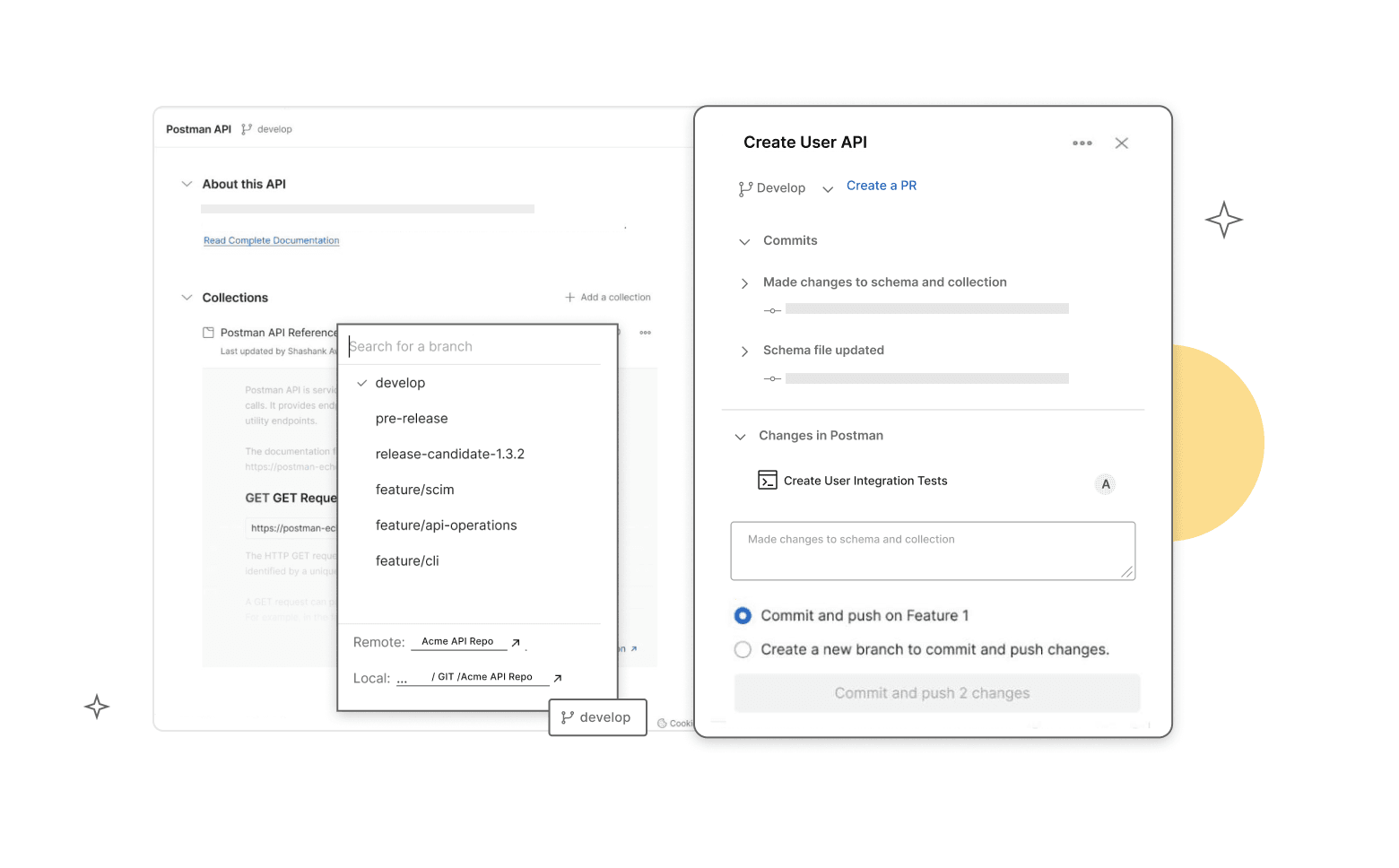Open the three-dot menu in Create User API panel
1399x868 pixels.
point(1082,143)
